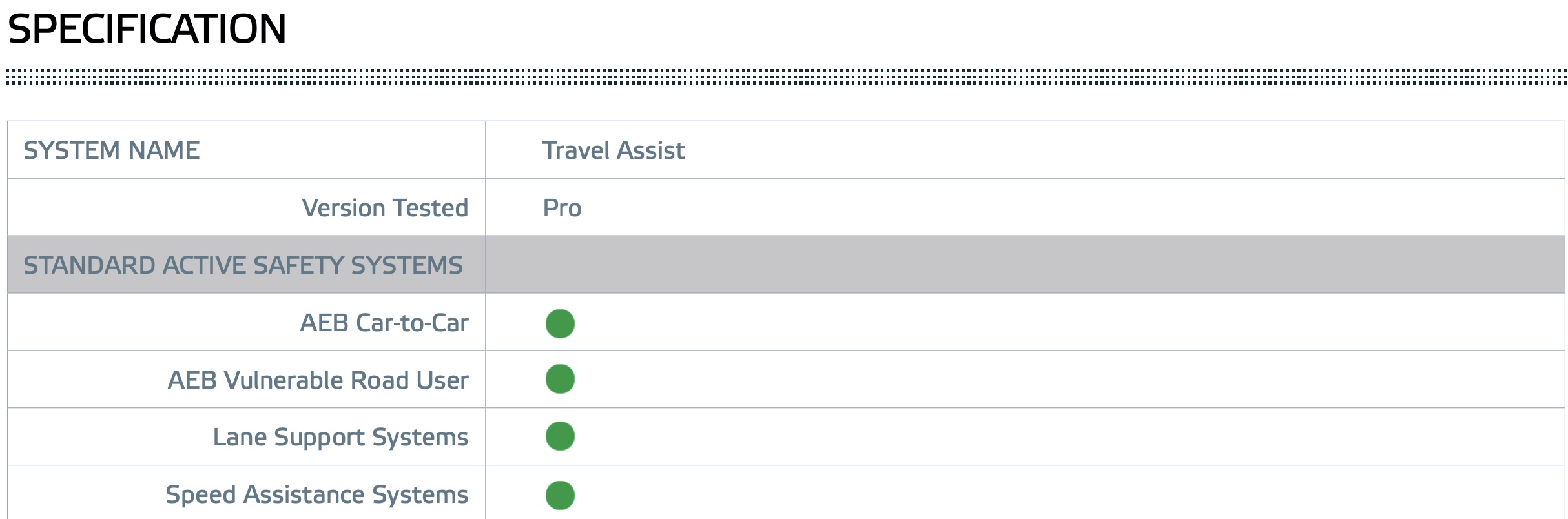The width and height of the screenshot is (1568, 519).
Task: Click the Travel Assist value
Action: (614, 150)
